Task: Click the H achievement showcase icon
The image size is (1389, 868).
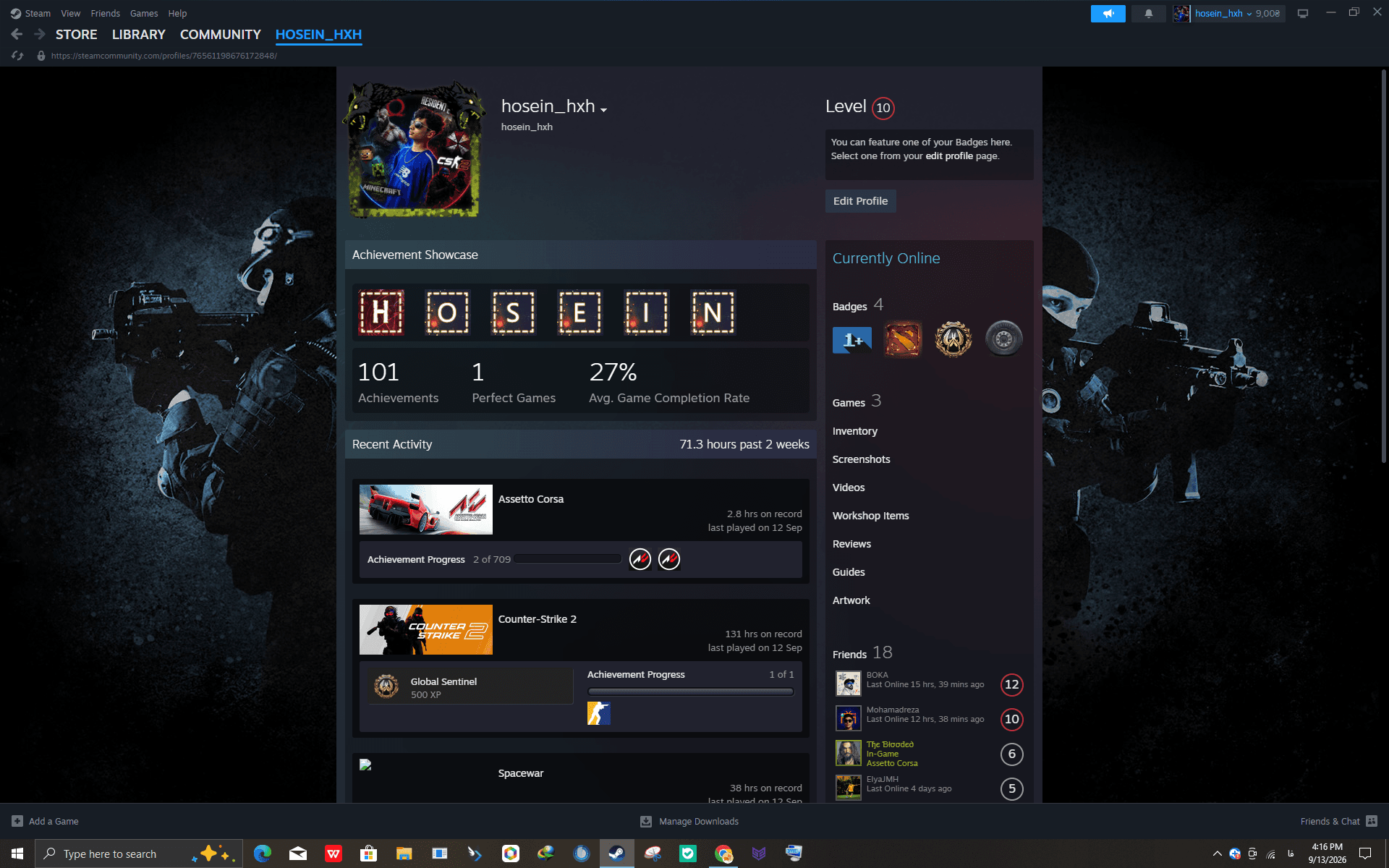Action: pos(381,312)
